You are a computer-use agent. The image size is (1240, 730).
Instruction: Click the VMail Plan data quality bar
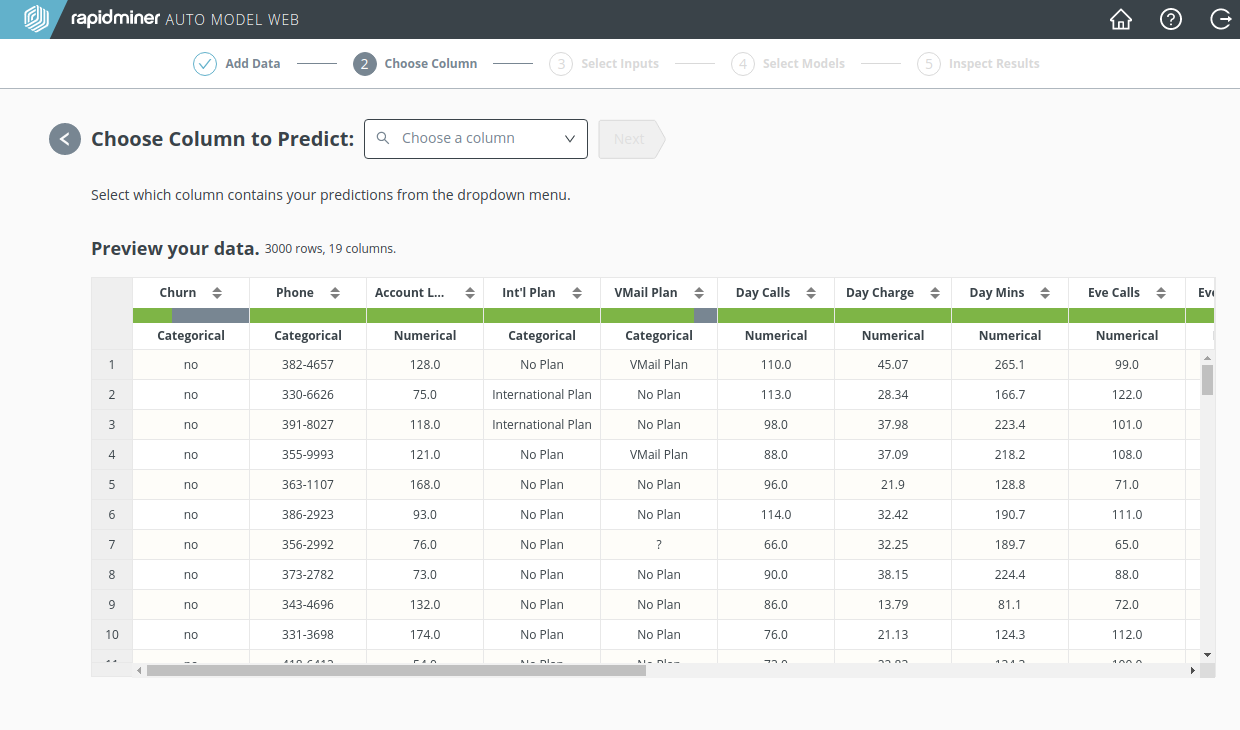click(x=659, y=315)
